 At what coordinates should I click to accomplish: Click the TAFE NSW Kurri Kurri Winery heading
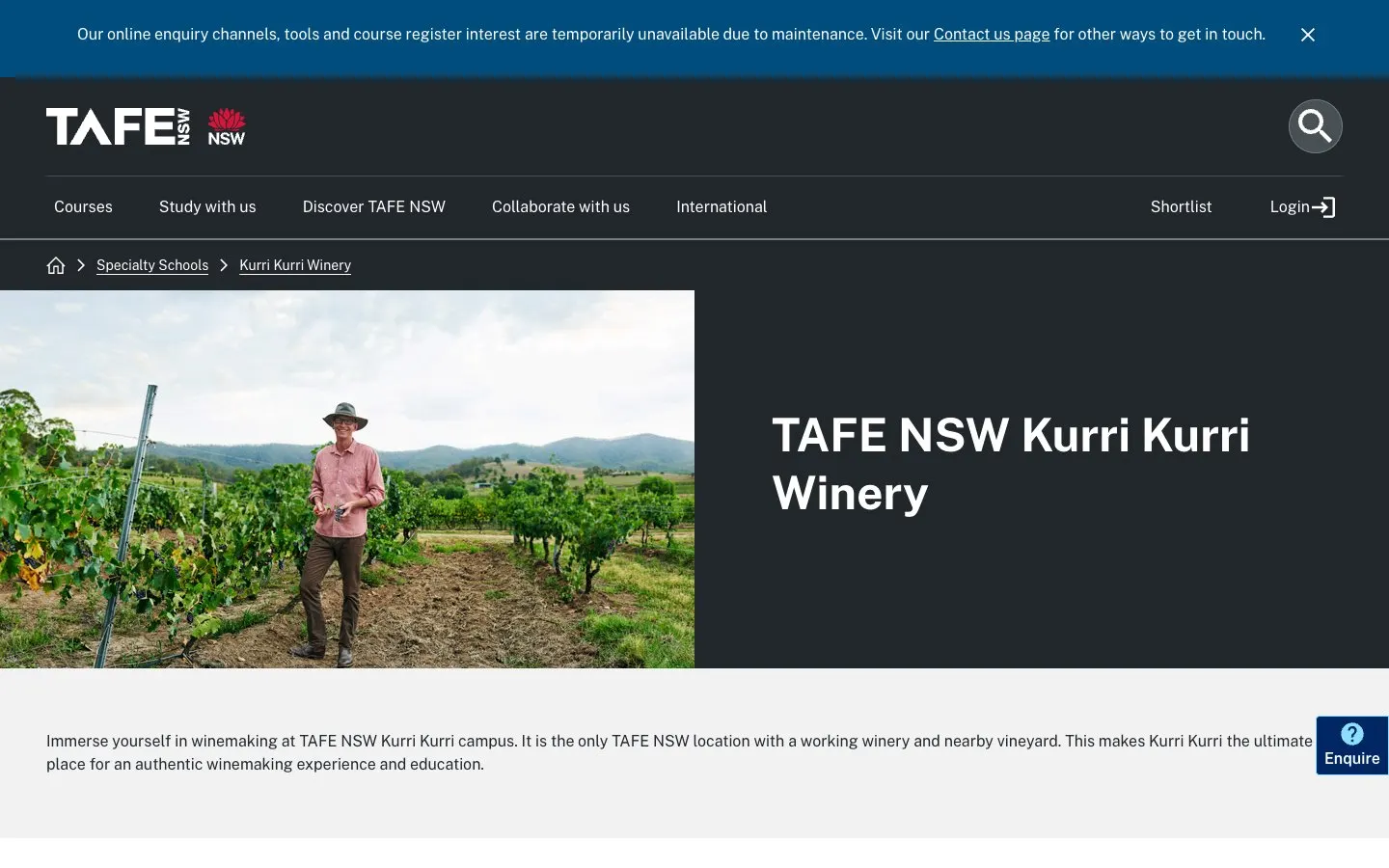coord(1011,464)
